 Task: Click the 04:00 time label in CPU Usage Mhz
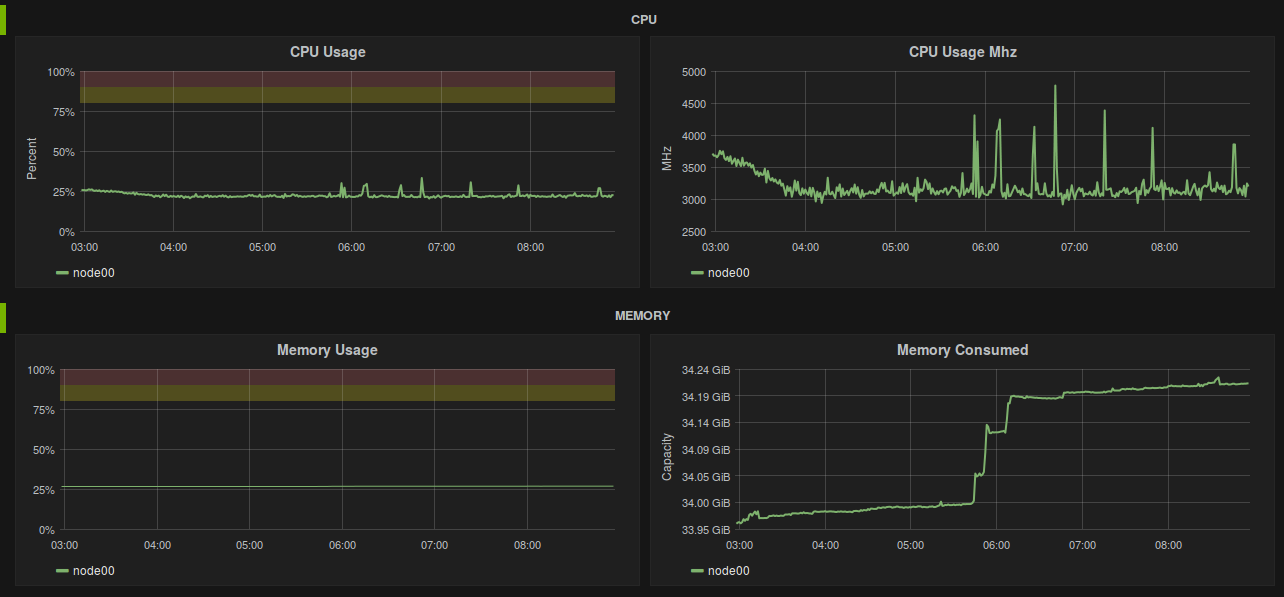805,247
